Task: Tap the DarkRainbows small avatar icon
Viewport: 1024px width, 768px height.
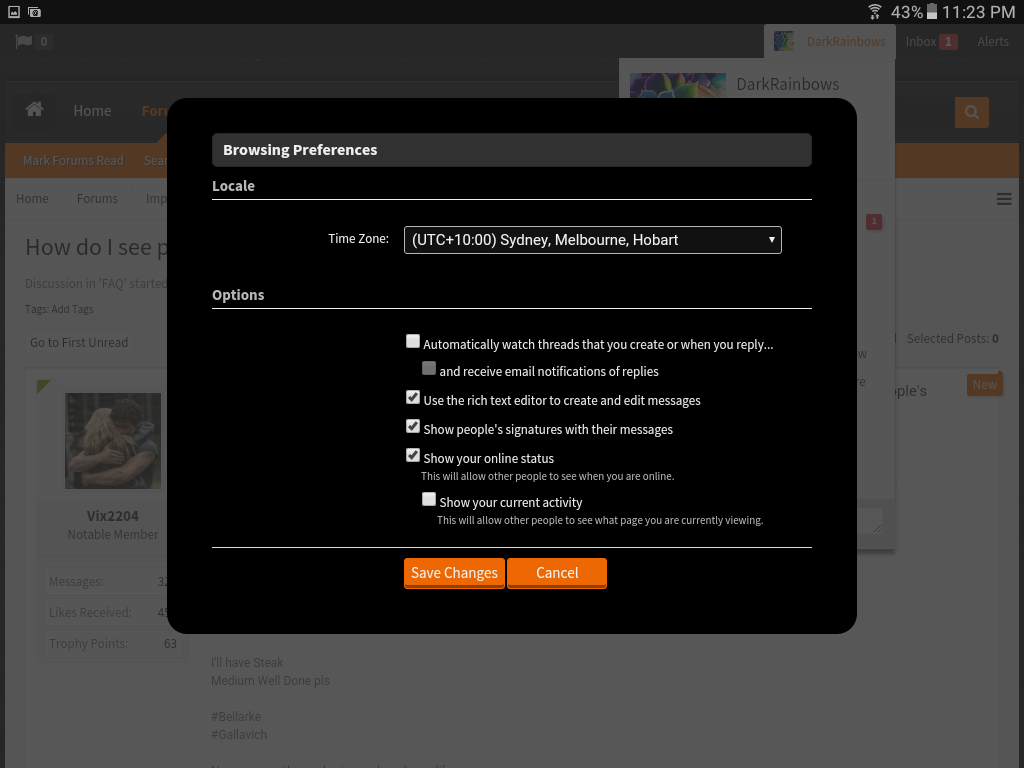Action: (784, 41)
